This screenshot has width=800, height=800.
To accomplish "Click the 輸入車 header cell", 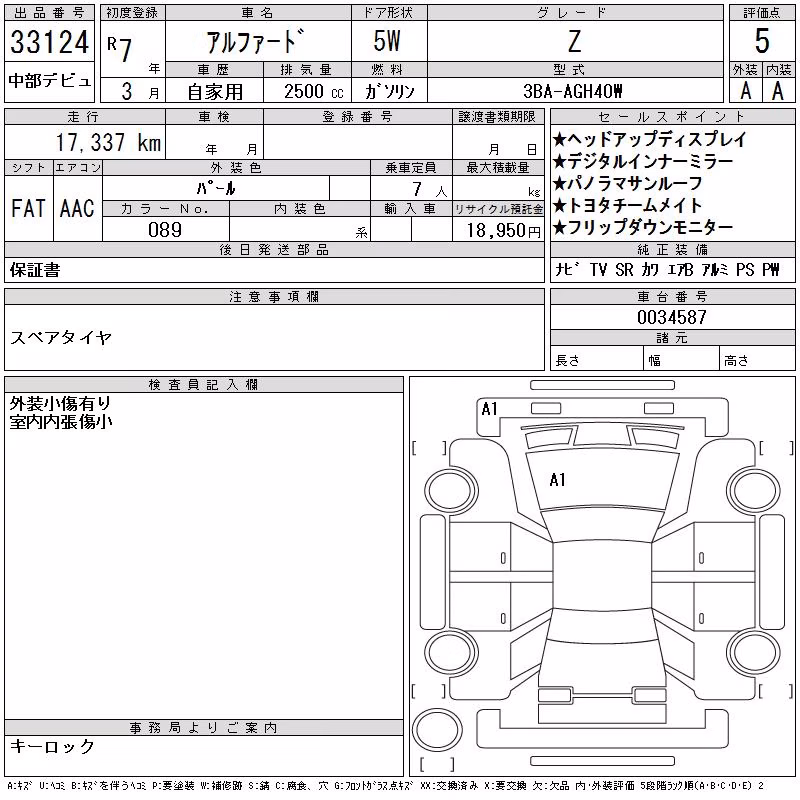I will coord(411,209).
